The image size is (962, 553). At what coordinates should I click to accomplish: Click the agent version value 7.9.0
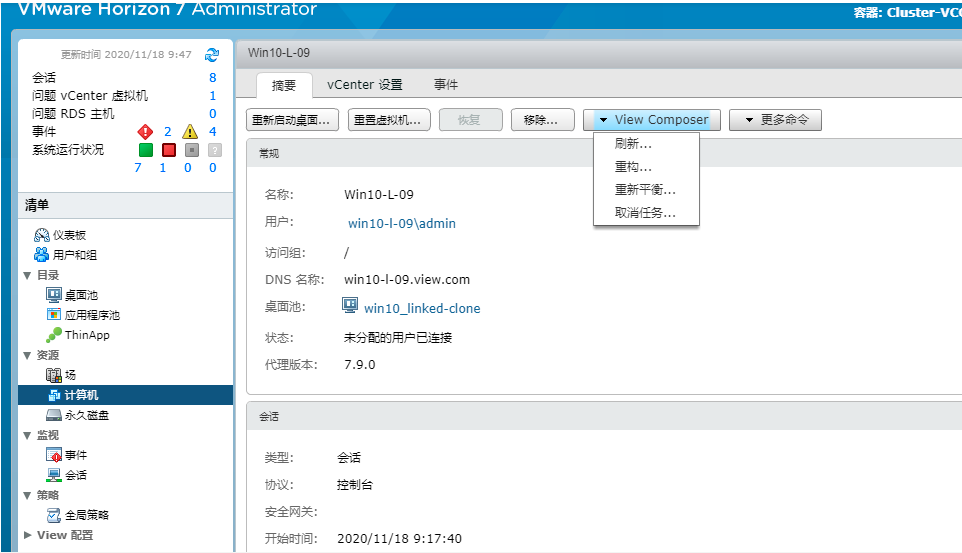pos(360,365)
